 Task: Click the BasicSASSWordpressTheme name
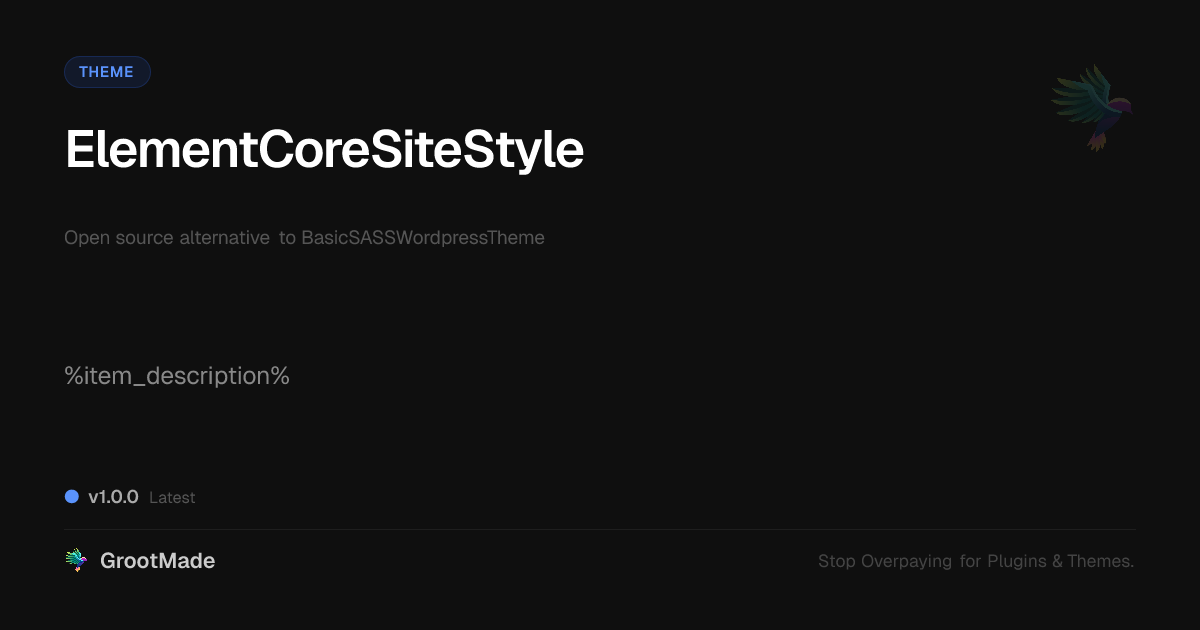pyautogui.click(x=423, y=238)
